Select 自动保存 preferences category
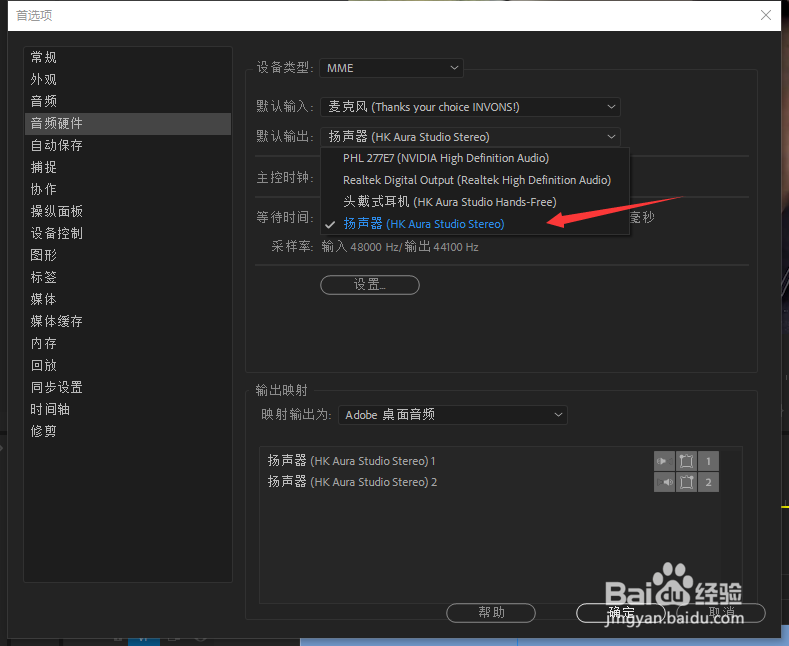 click(128, 145)
